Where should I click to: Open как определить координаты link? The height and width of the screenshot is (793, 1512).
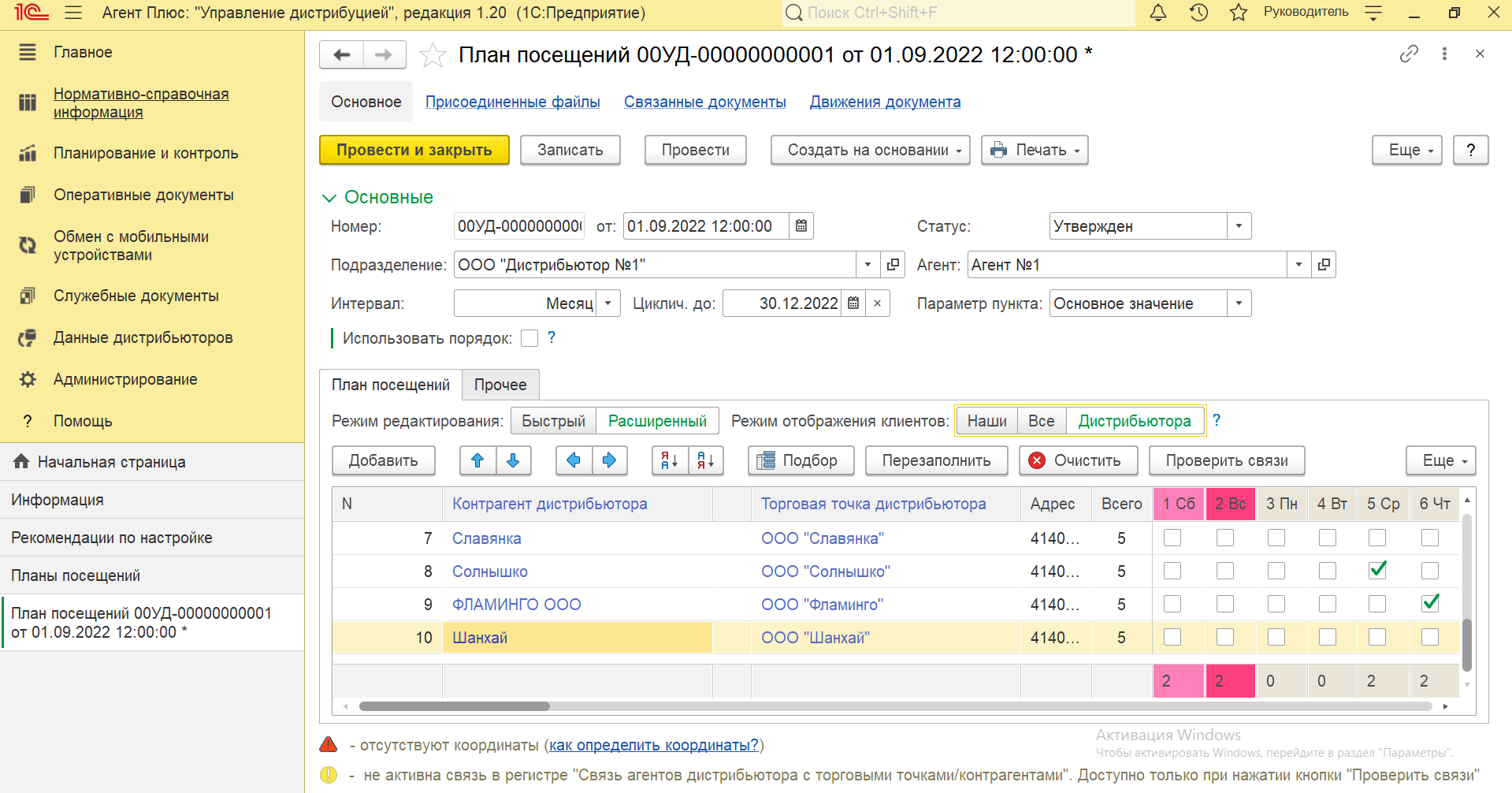654,745
